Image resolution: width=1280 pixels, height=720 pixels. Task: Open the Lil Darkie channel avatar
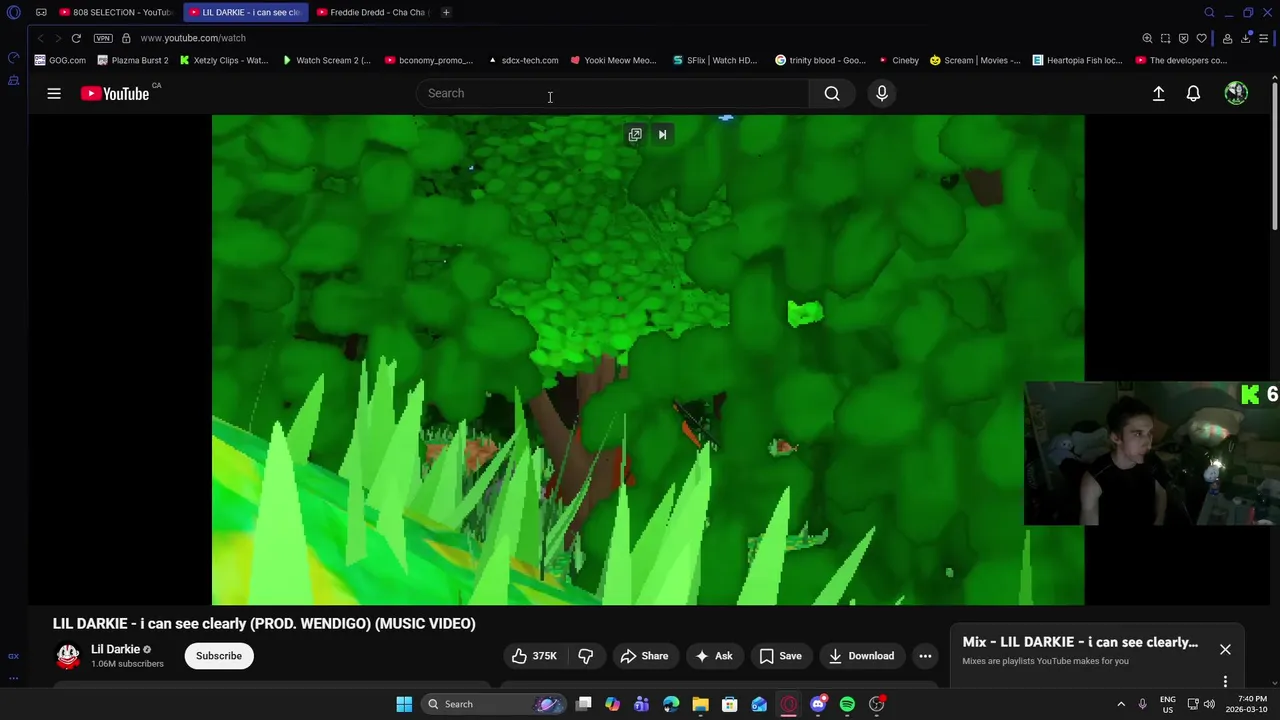pyautogui.click(x=68, y=656)
